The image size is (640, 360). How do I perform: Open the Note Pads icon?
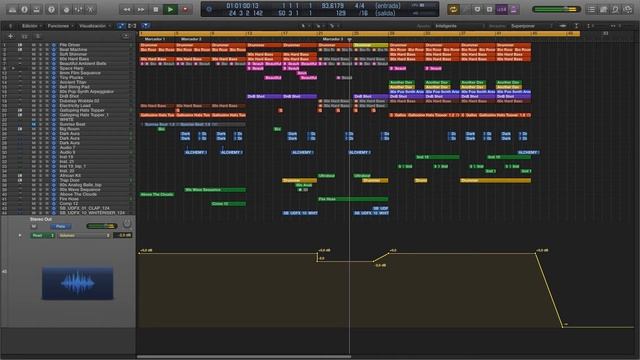click(x=604, y=9)
